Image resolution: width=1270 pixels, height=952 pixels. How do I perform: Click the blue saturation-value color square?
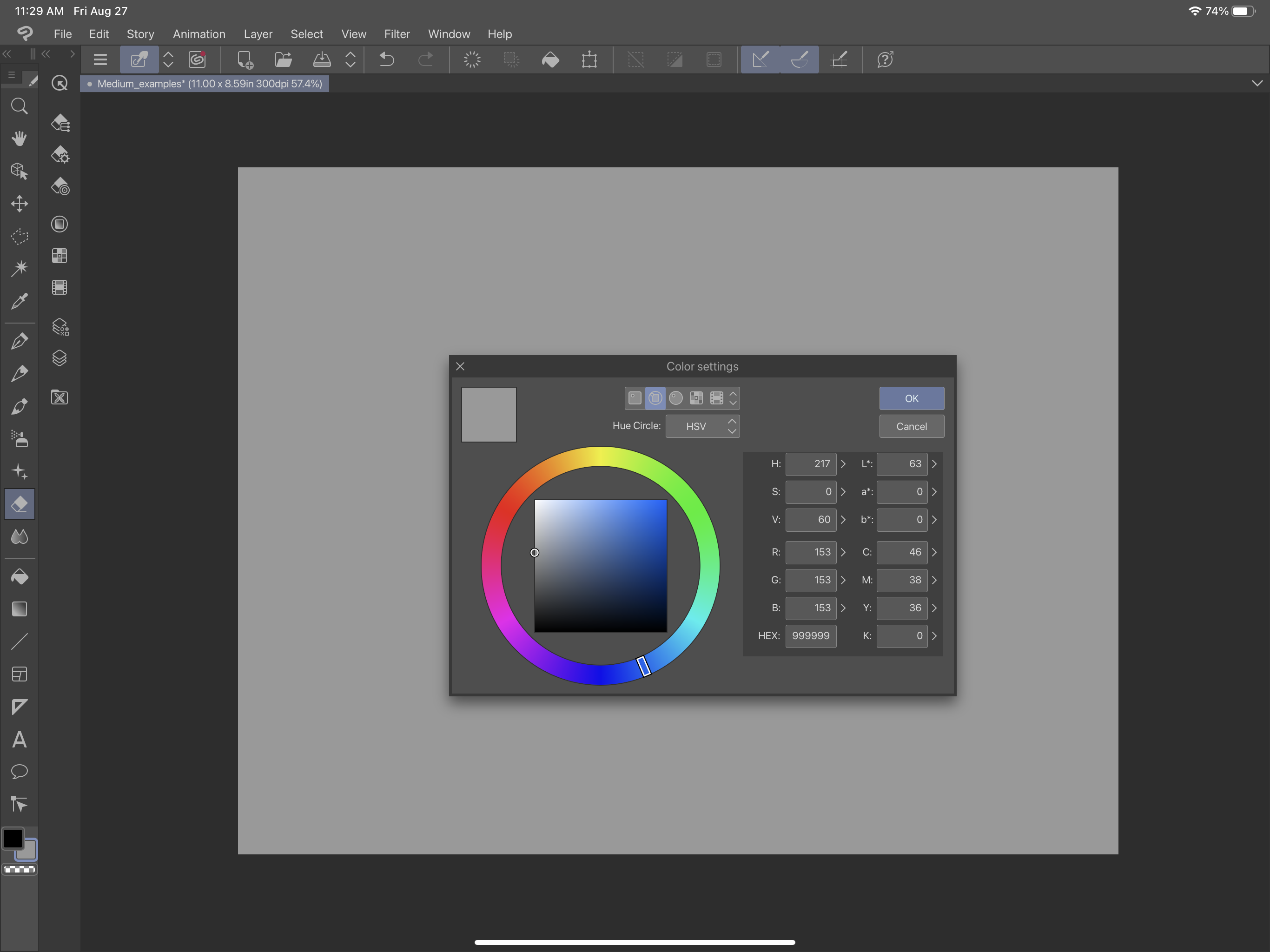pos(601,566)
